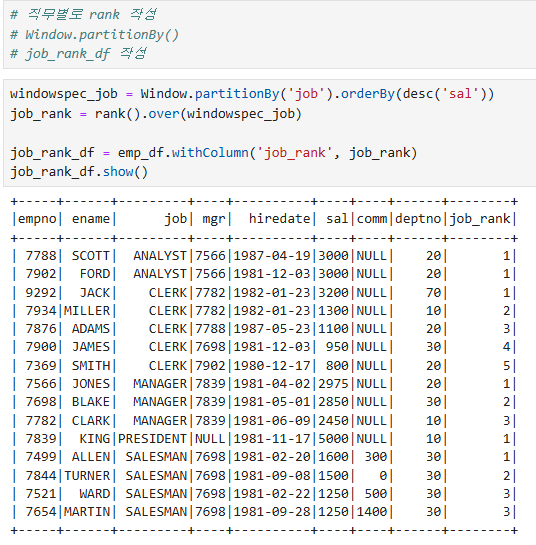The width and height of the screenshot is (536, 545).
Task: Click the name BLAKE in table
Action: tap(91, 402)
